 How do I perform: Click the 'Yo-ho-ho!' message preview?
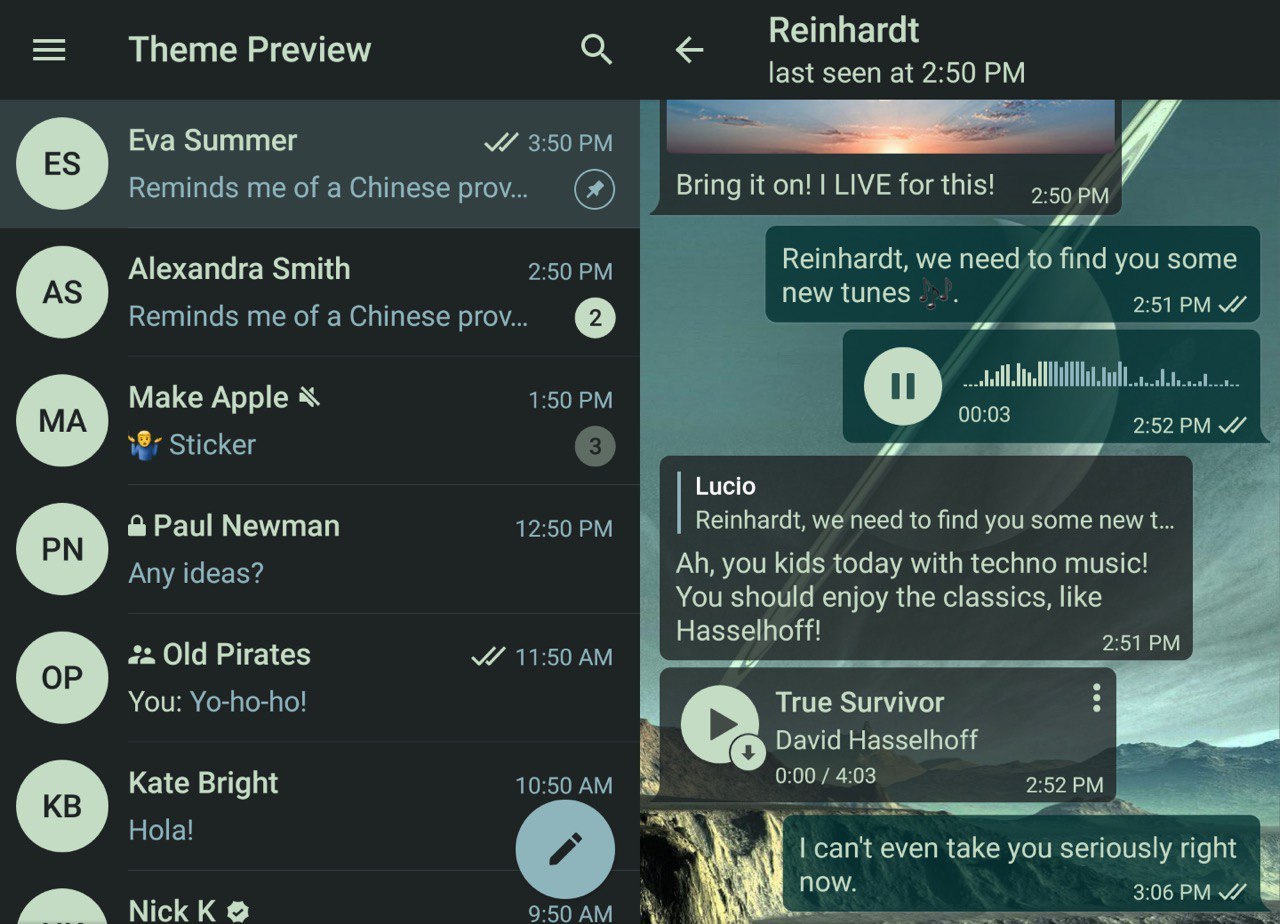tap(248, 702)
